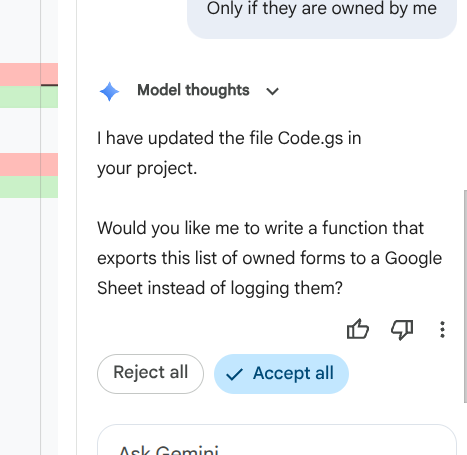Click the Accept all button
The image size is (467, 455).
(x=281, y=374)
